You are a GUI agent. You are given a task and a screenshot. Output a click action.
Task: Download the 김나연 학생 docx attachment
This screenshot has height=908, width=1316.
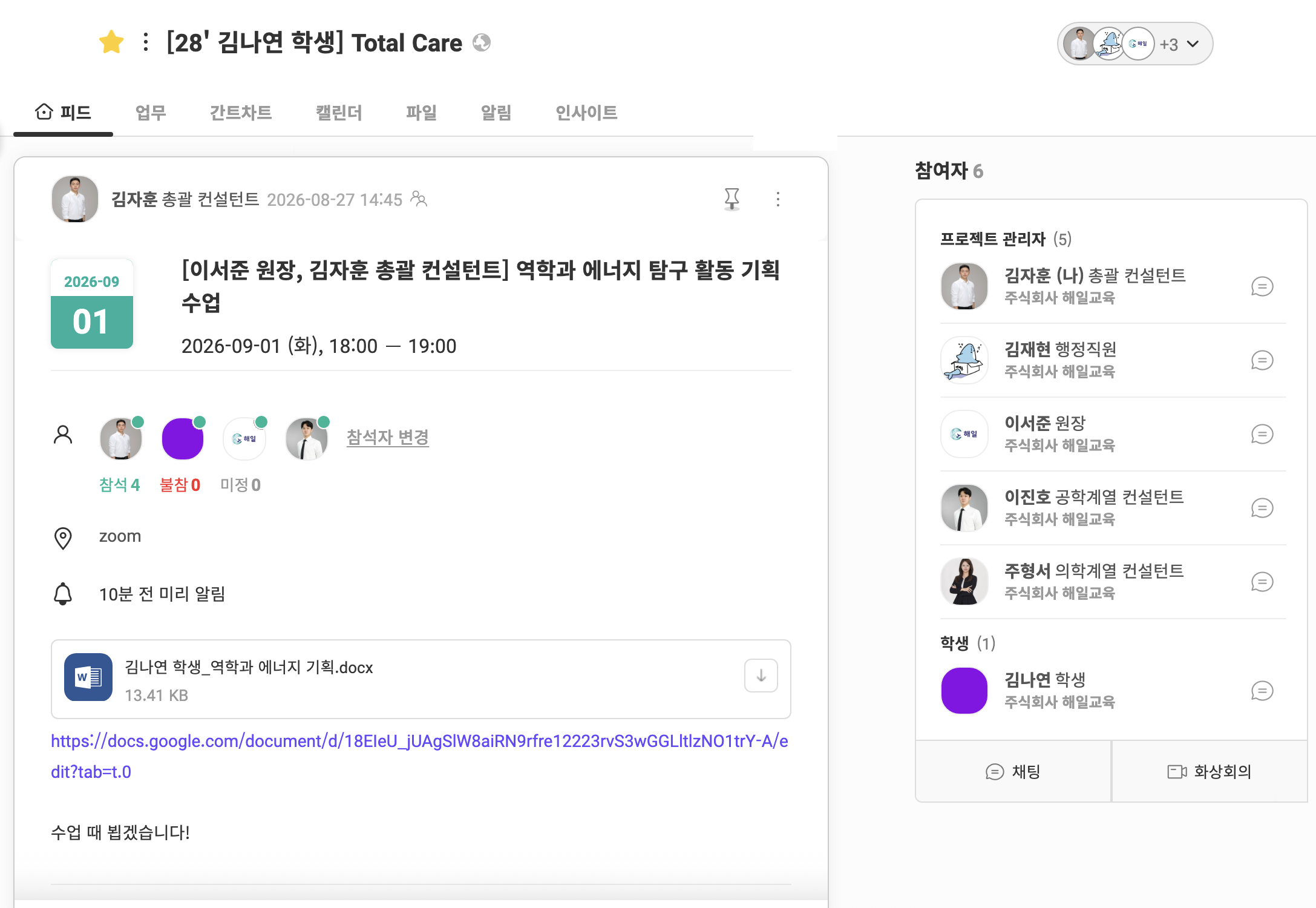tap(761, 676)
